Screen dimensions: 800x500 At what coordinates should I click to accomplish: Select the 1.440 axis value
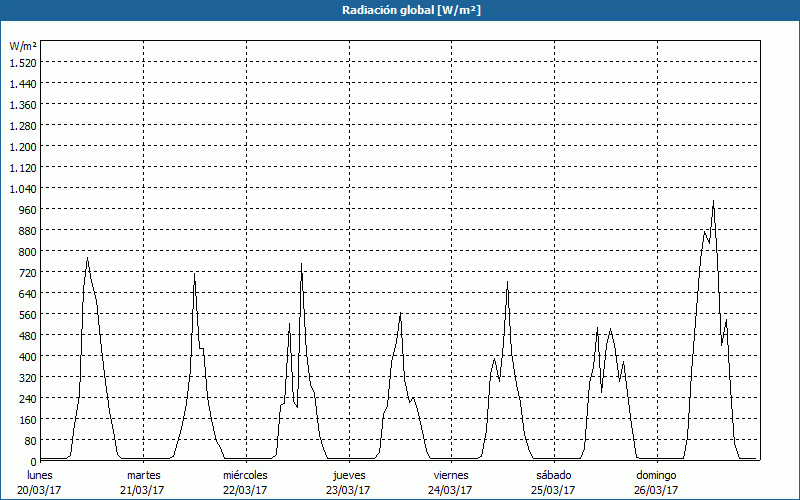(23, 84)
